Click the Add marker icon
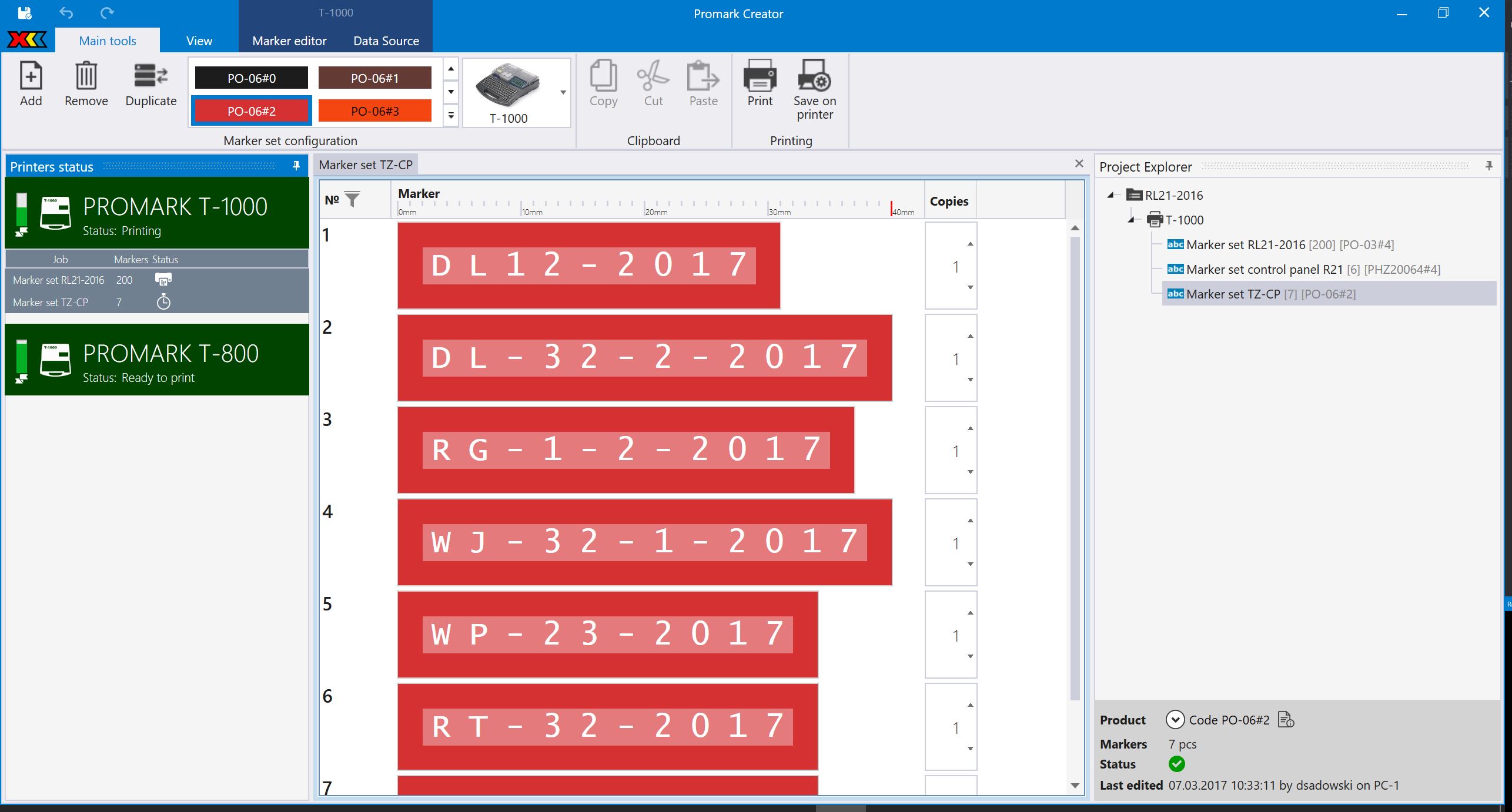Viewport: 1512px width, 812px height. [31, 76]
